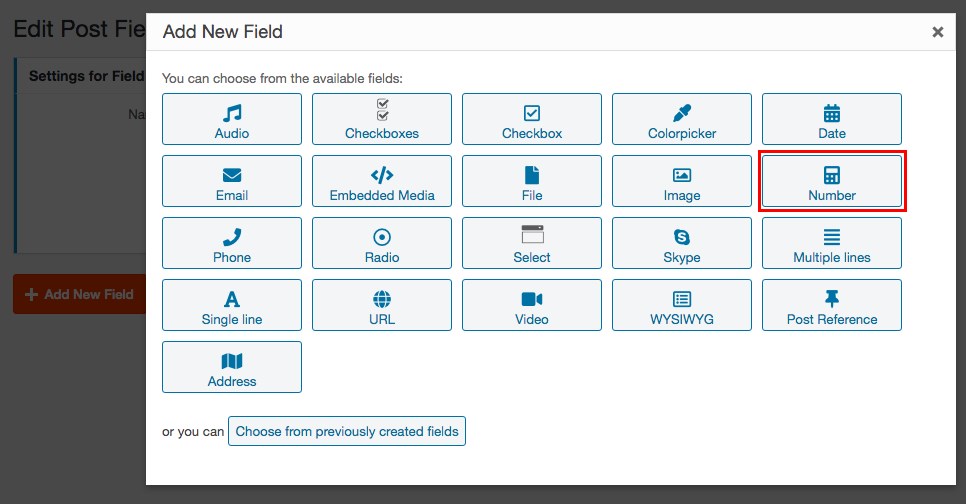This screenshot has width=966, height=504.
Task: Pick the Colorpicker field type
Action: (682, 119)
